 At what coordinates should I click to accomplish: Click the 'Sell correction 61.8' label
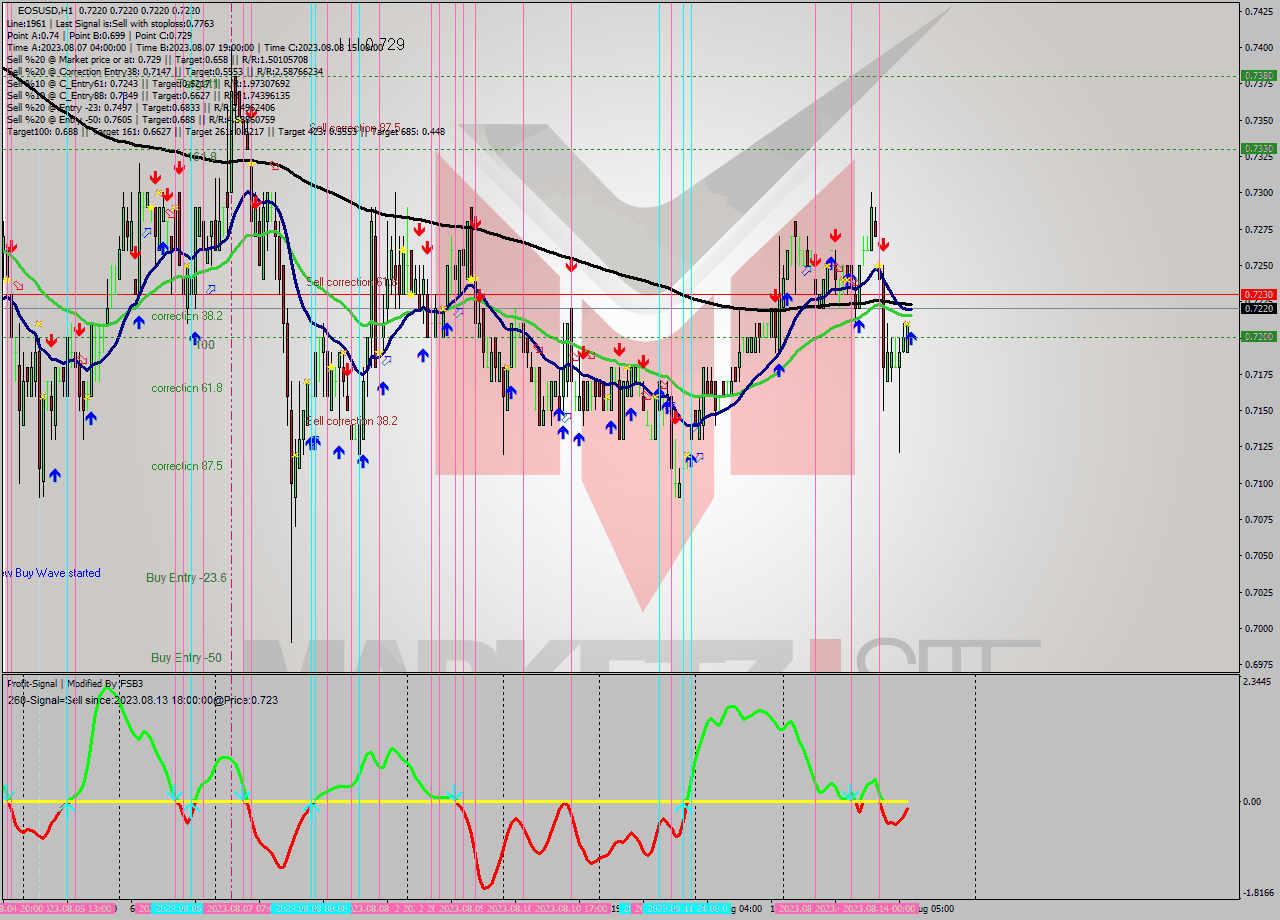352,283
